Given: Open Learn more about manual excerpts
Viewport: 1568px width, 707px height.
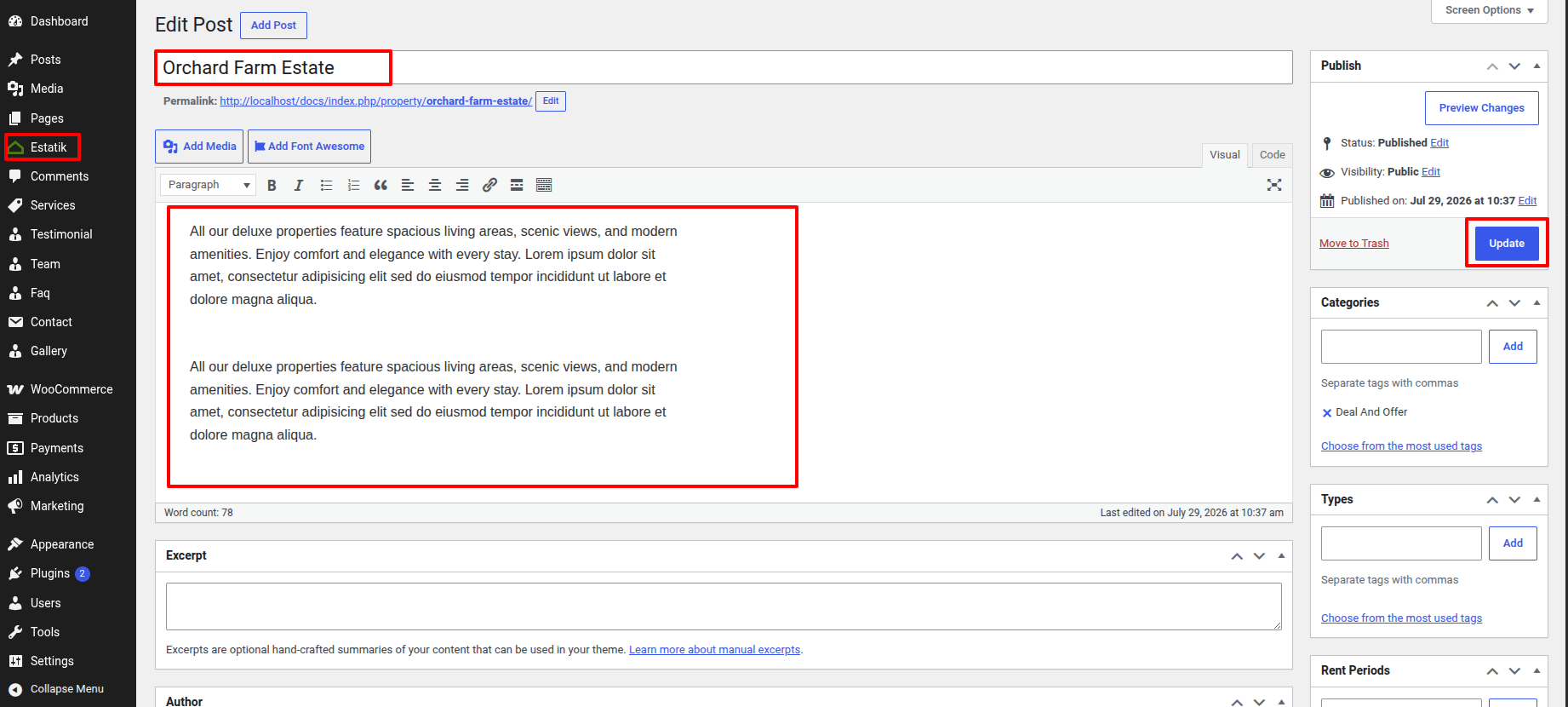Looking at the screenshot, I should pos(714,650).
